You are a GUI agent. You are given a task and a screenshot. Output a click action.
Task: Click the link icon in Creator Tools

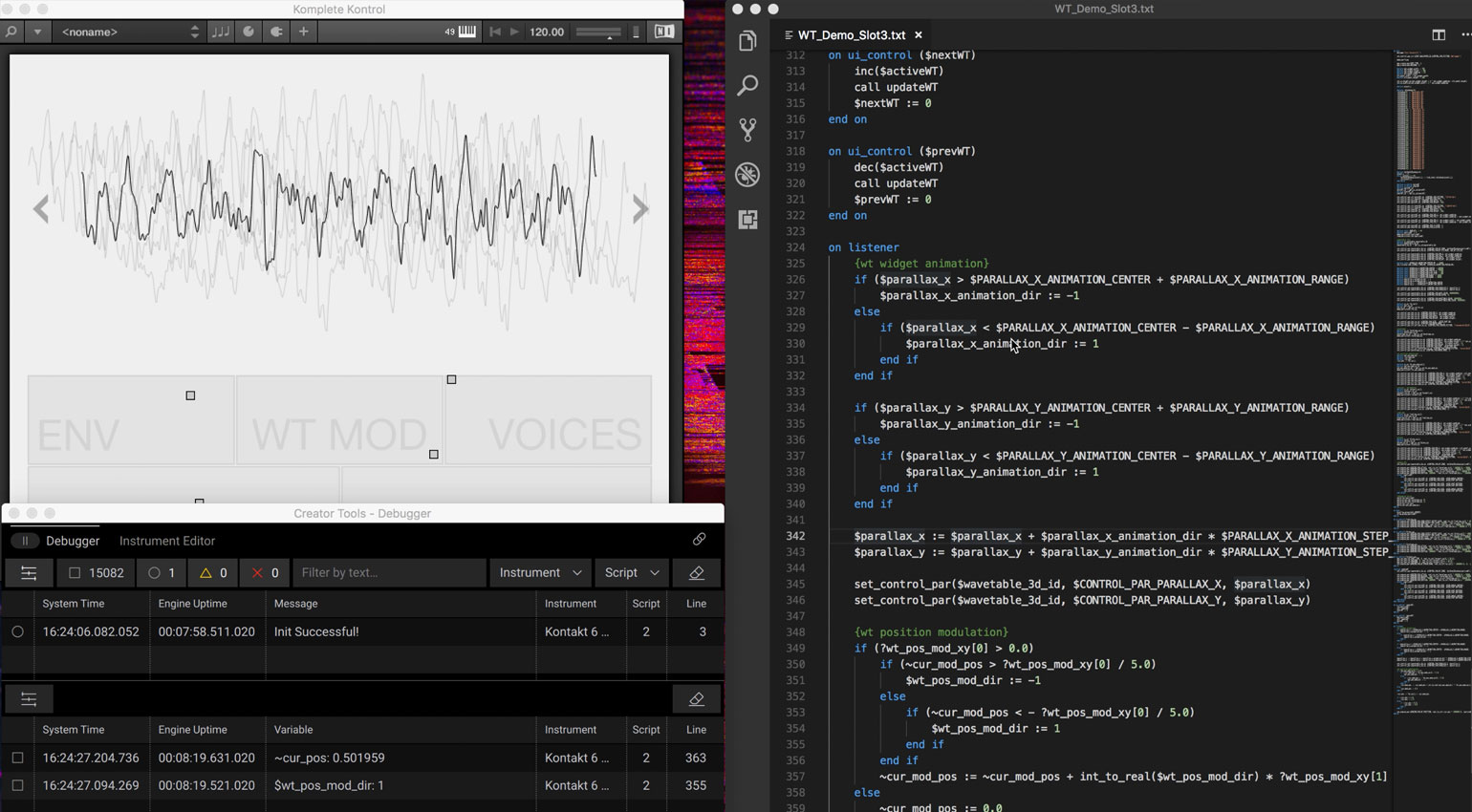(699, 540)
